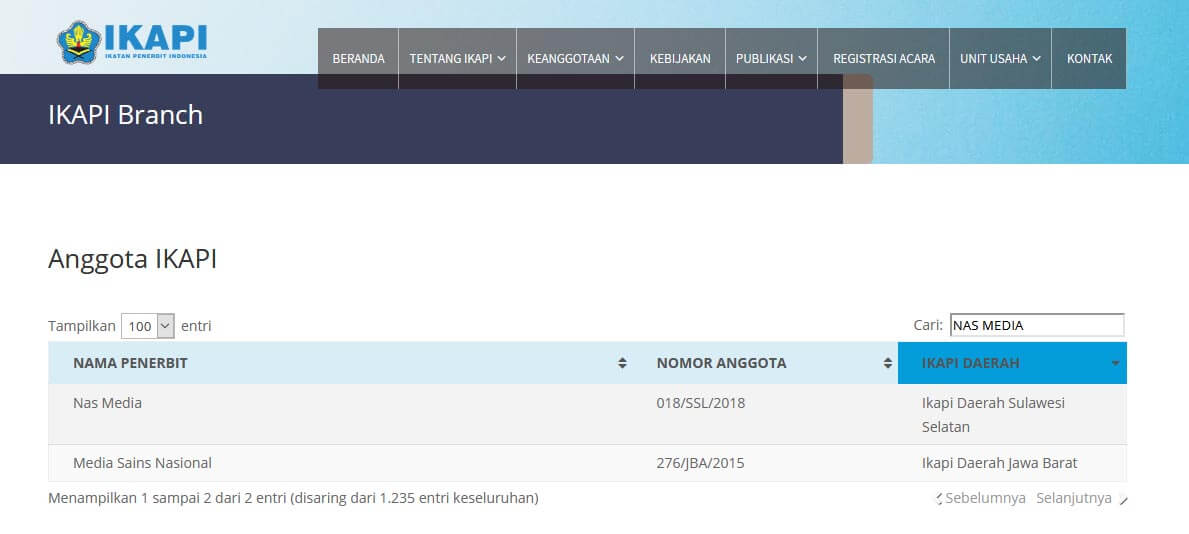
Task: Open the entries-per-page dropdown showing 100
Action: [148, 326]
